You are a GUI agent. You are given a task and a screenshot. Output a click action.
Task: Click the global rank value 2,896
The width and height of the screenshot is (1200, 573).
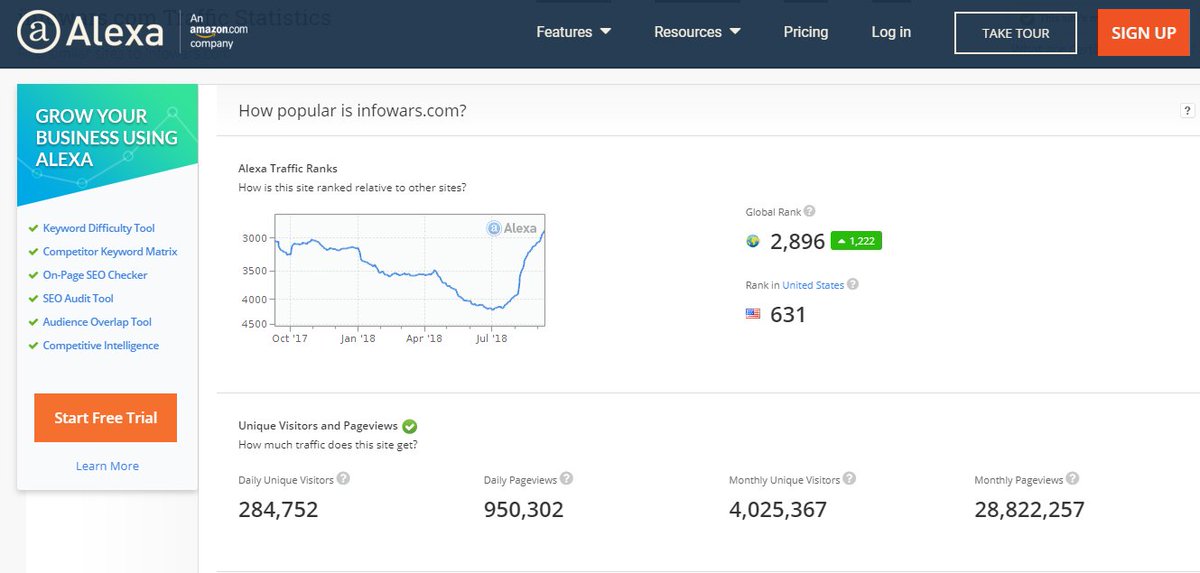tap(797, 241)
